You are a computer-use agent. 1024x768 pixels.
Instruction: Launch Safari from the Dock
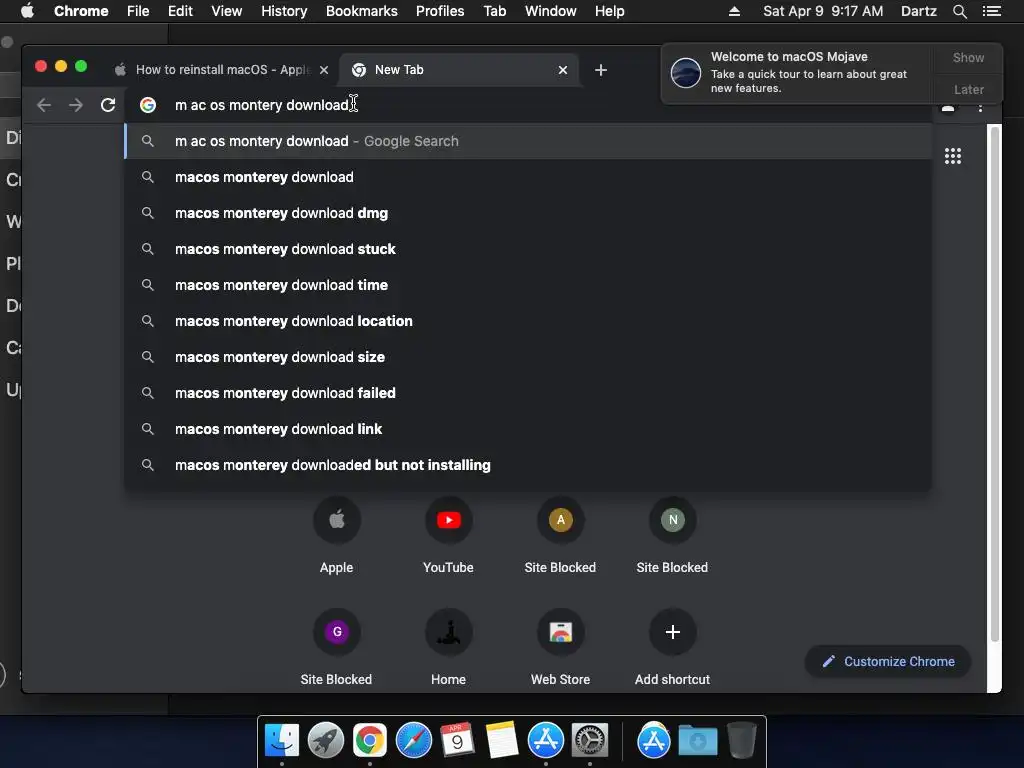pos(413,741)
